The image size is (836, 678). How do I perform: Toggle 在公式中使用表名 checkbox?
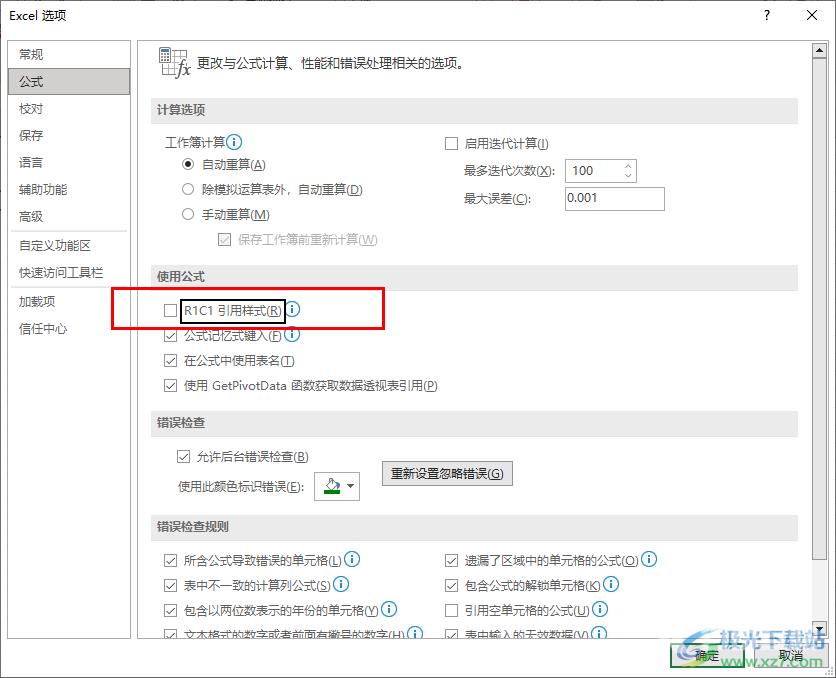[x=170, y=361]
